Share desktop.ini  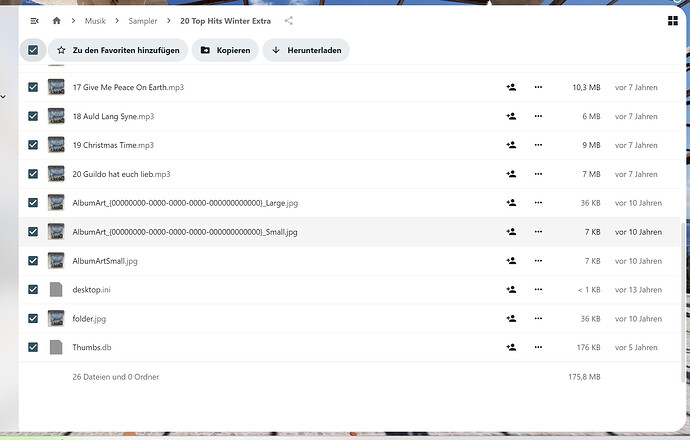click(511, 289)
